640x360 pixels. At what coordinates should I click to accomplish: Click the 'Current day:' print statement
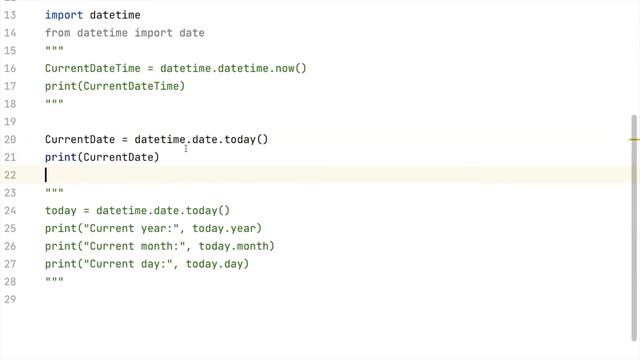click(147, 264)
